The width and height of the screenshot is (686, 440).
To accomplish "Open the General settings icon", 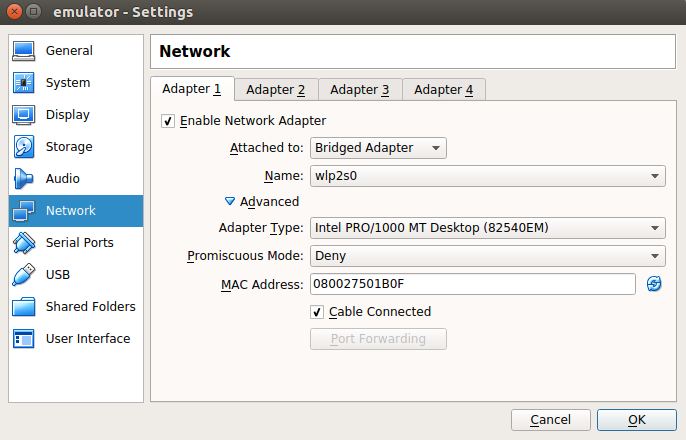I will click(x=24, y=51).
